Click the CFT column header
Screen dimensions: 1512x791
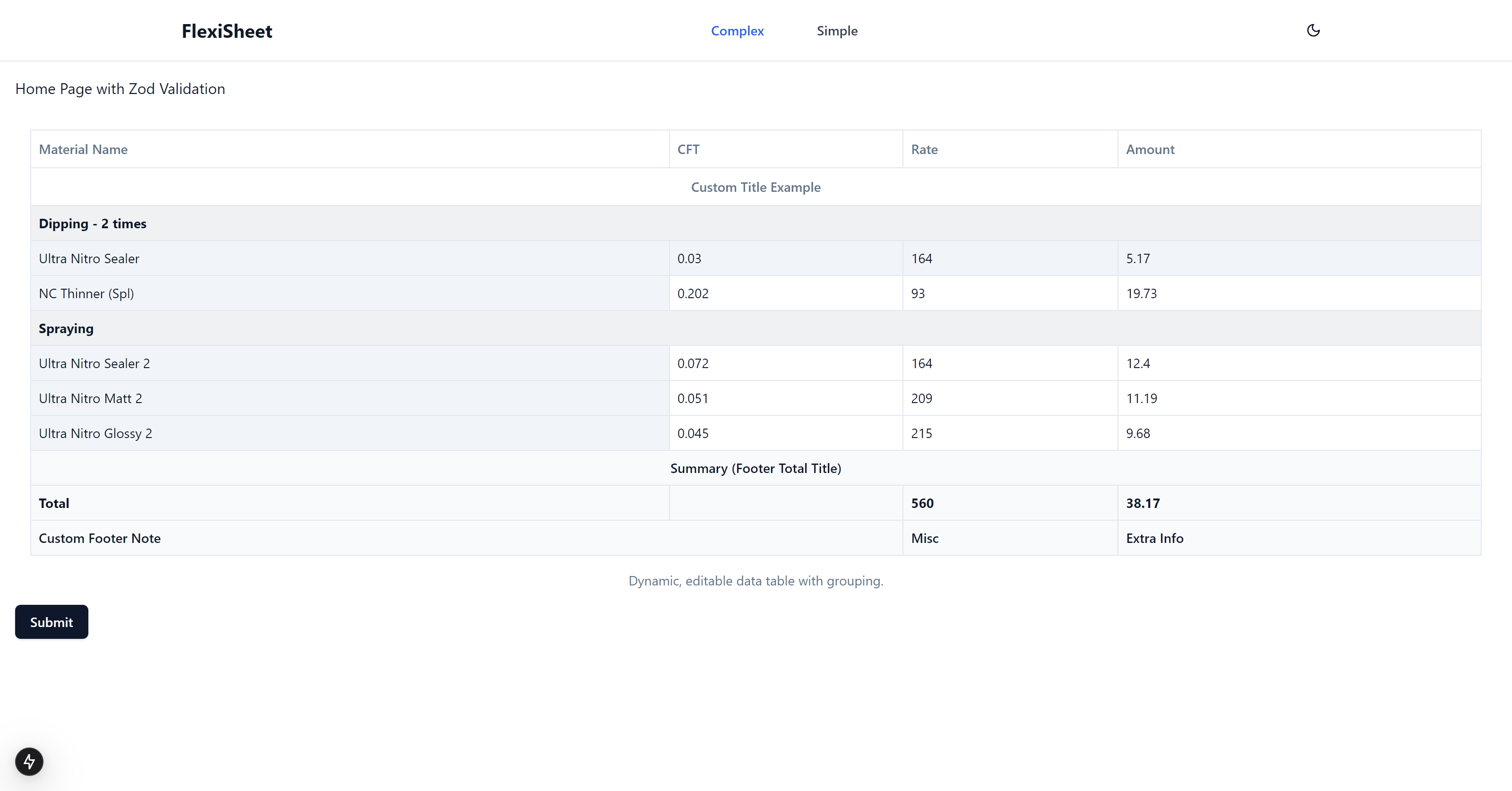[688, 150]
